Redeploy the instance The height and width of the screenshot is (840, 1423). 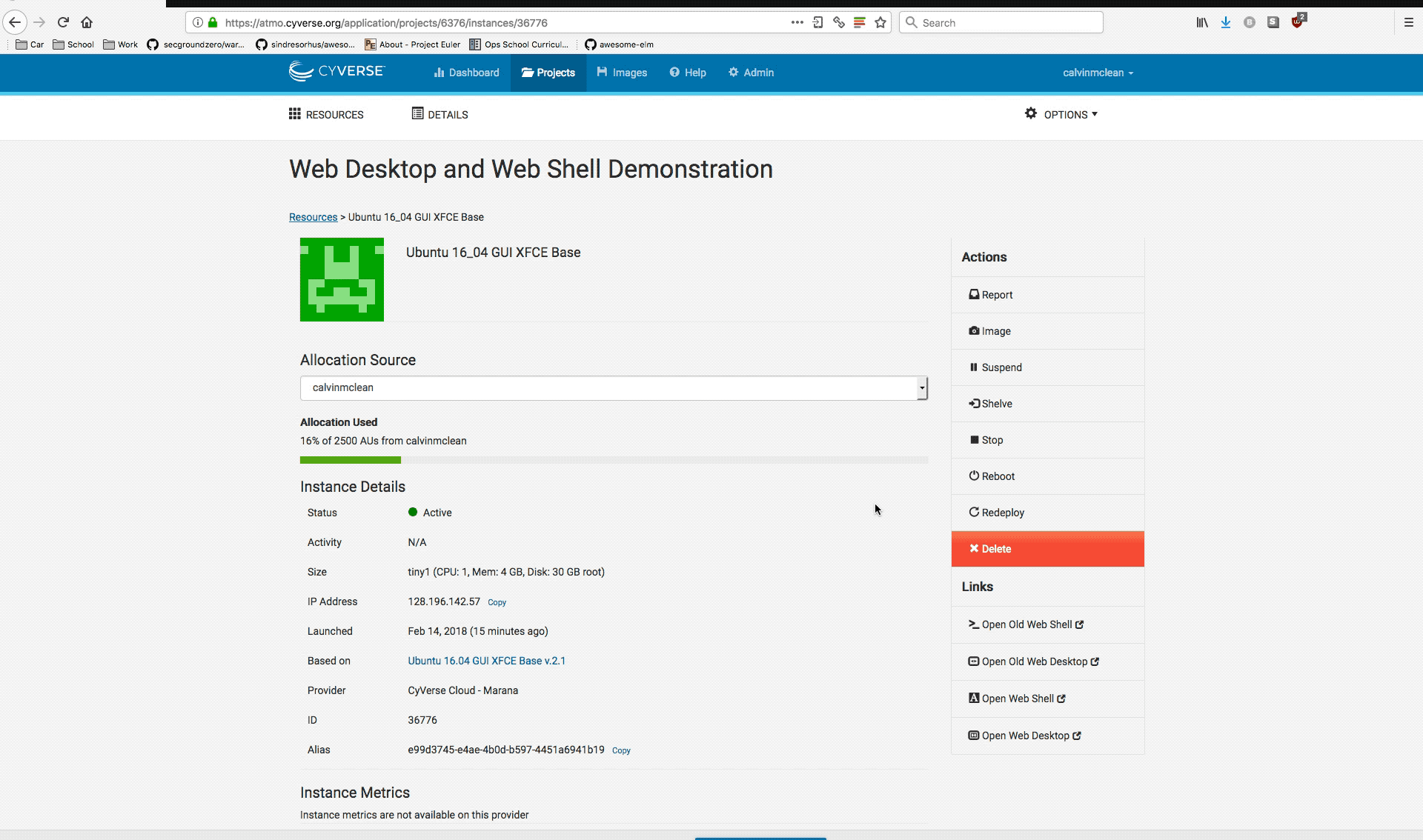tap(1047, 513)
